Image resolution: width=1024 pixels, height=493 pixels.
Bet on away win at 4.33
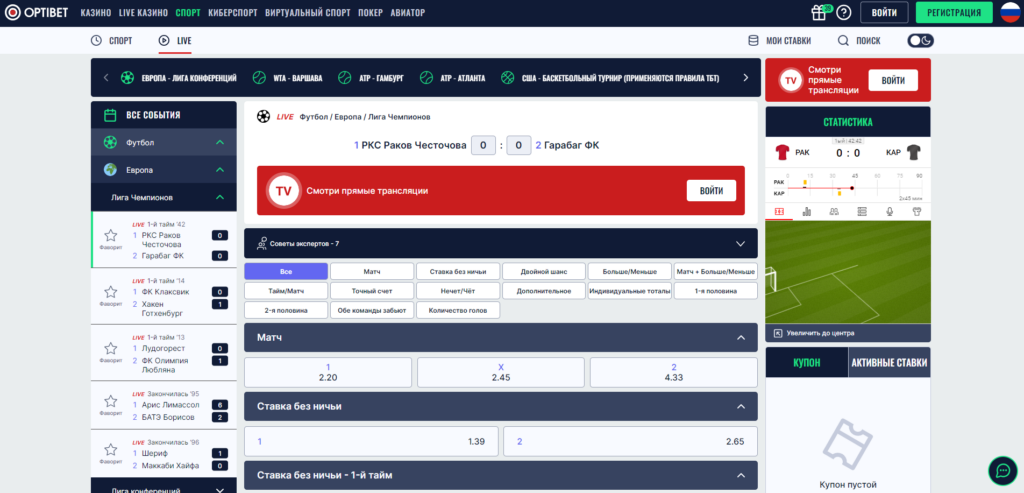point(674,372)
